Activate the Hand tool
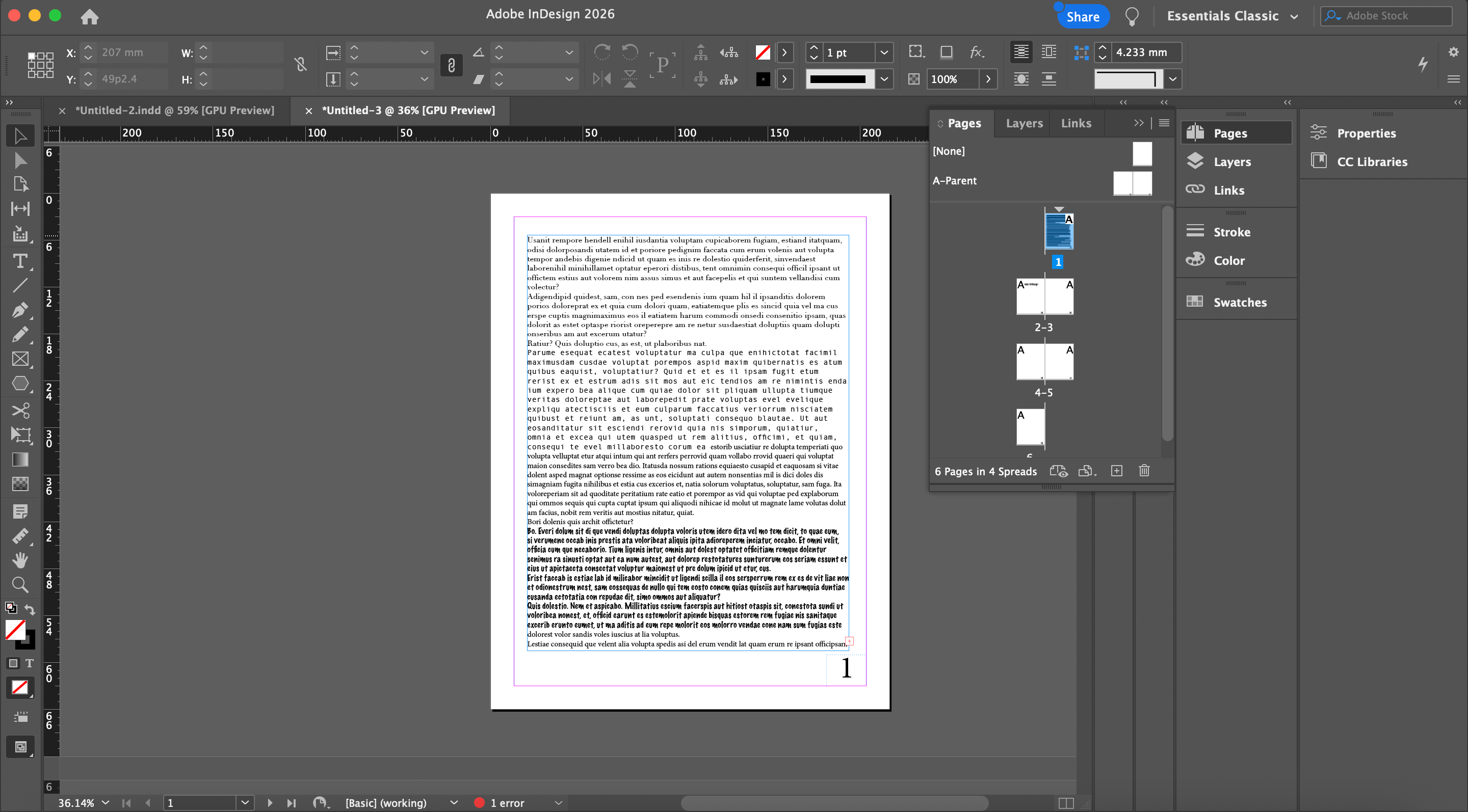 tap(20, 560)
